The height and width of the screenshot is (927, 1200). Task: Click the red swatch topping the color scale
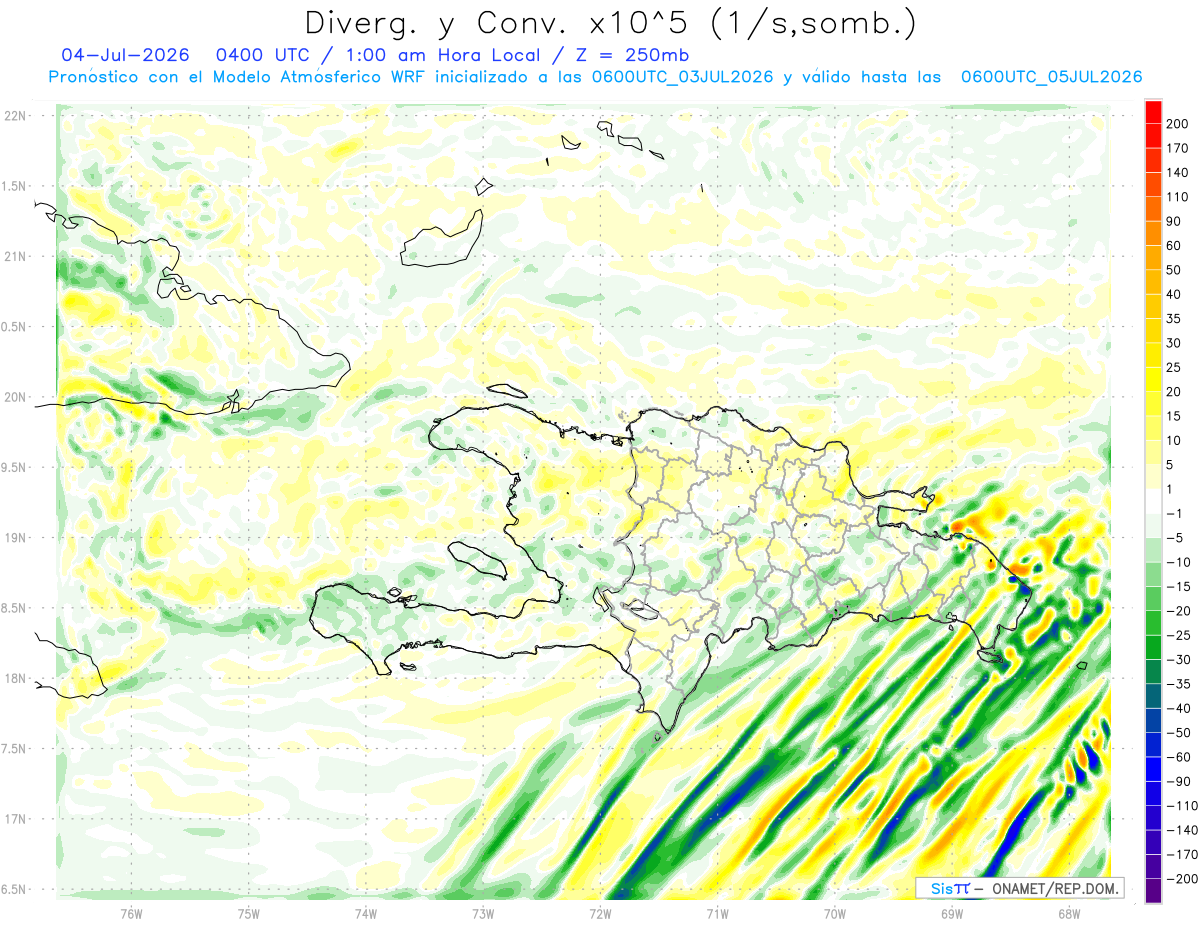[1153, 110]
